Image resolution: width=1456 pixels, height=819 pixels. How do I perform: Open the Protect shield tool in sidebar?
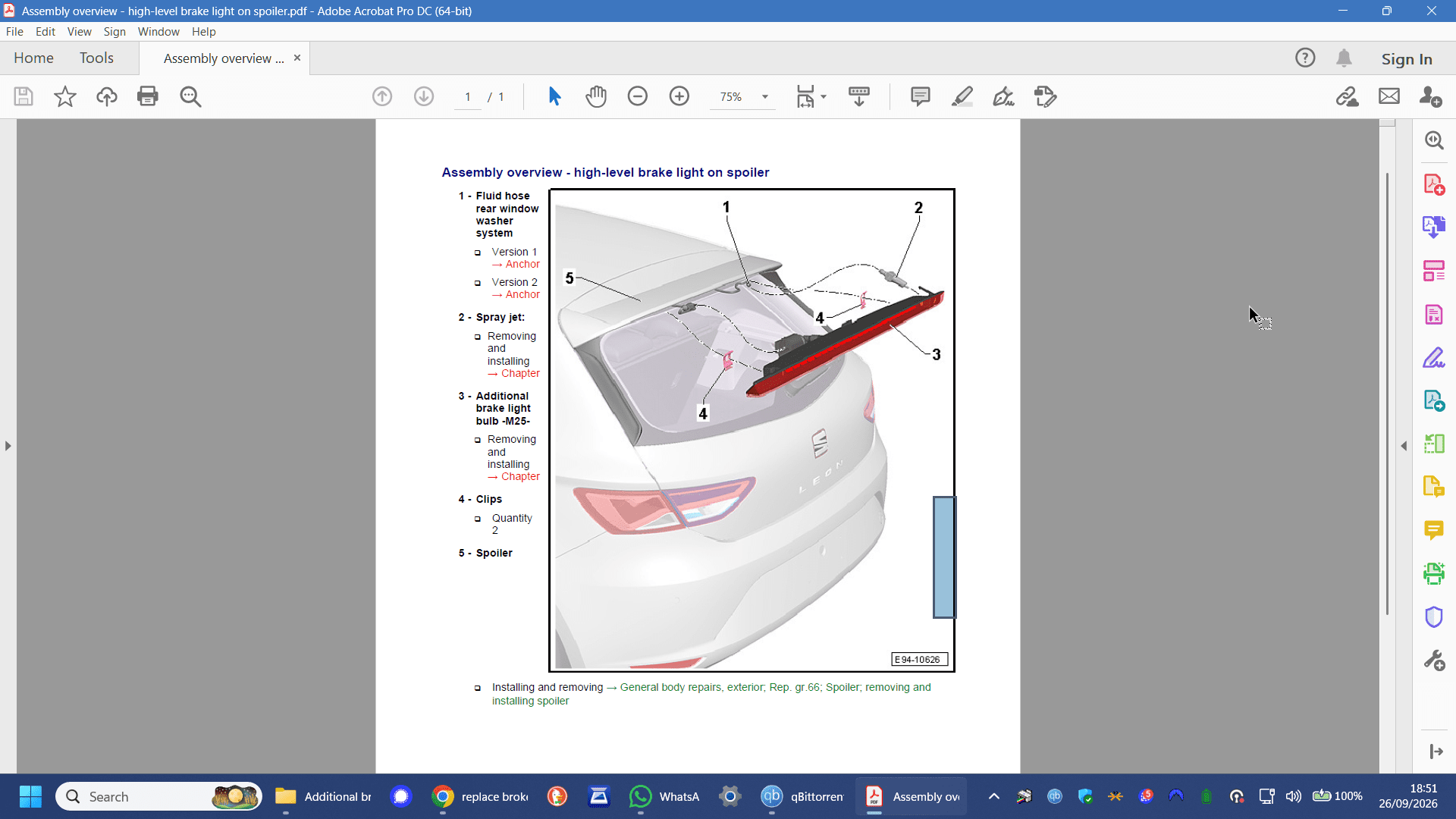tap(1433, 617)
